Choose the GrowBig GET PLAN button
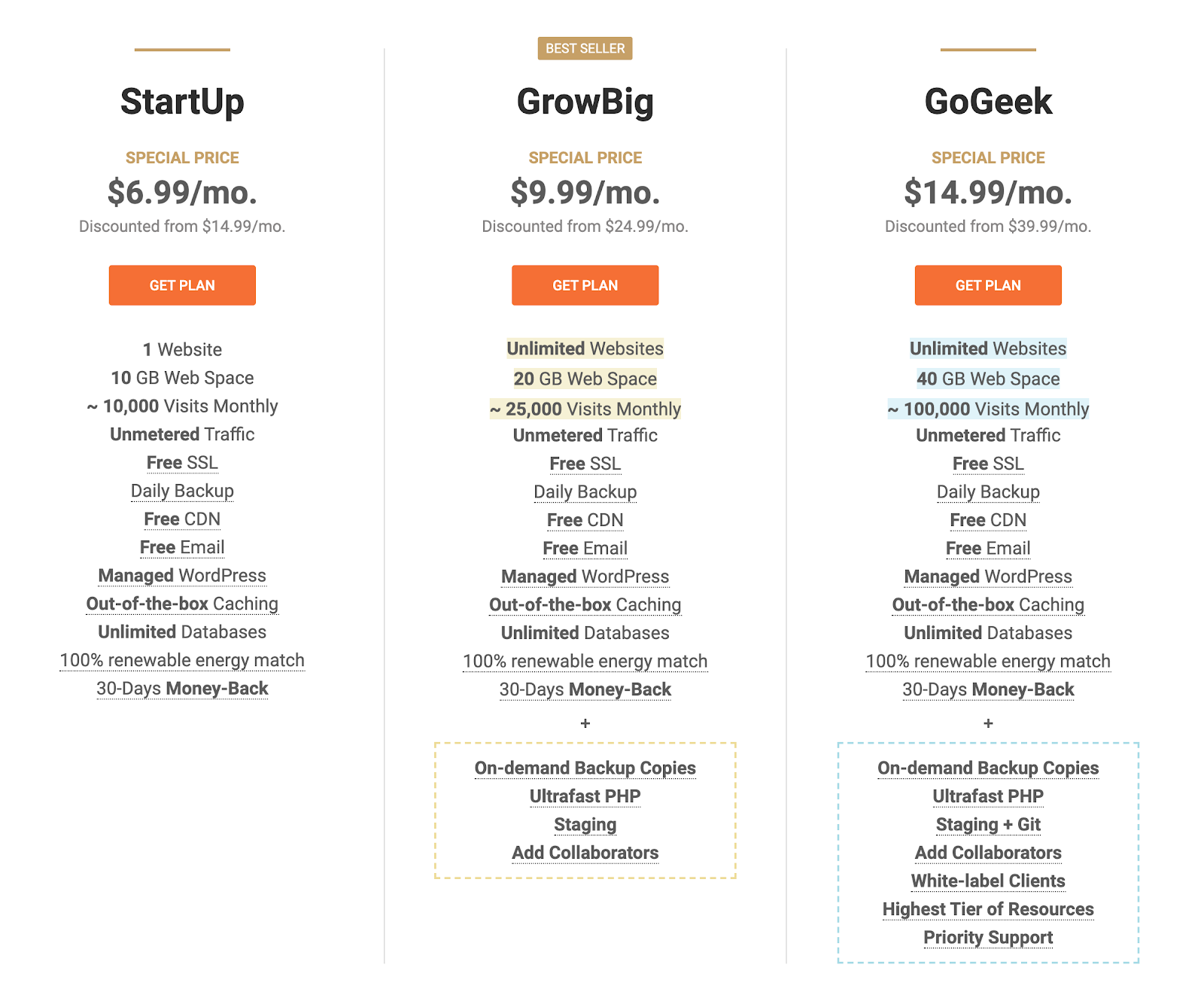This screenshot has height=998, width=1204. [x=585, y=285]
